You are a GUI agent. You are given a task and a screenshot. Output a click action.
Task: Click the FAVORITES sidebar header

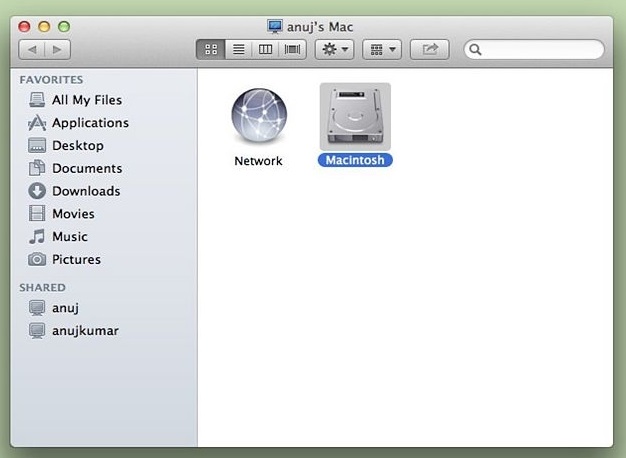click(51, 79)
